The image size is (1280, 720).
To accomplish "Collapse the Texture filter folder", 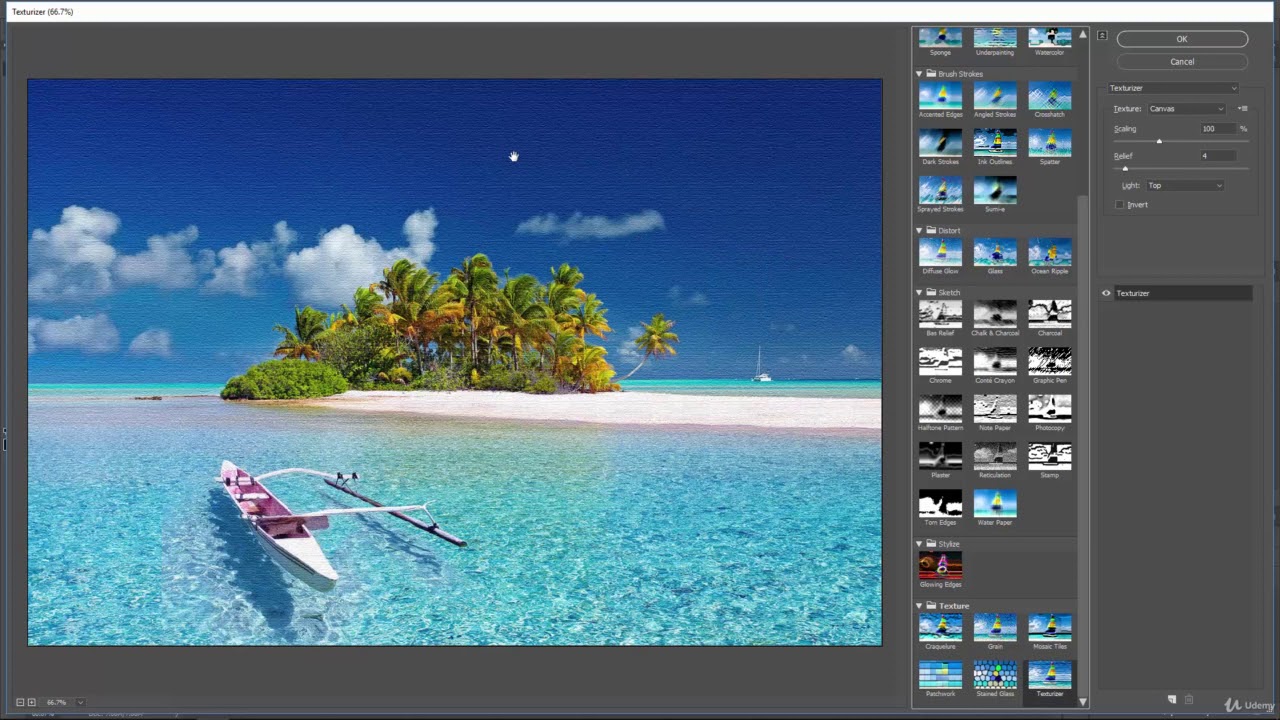I will click(919, 606).
